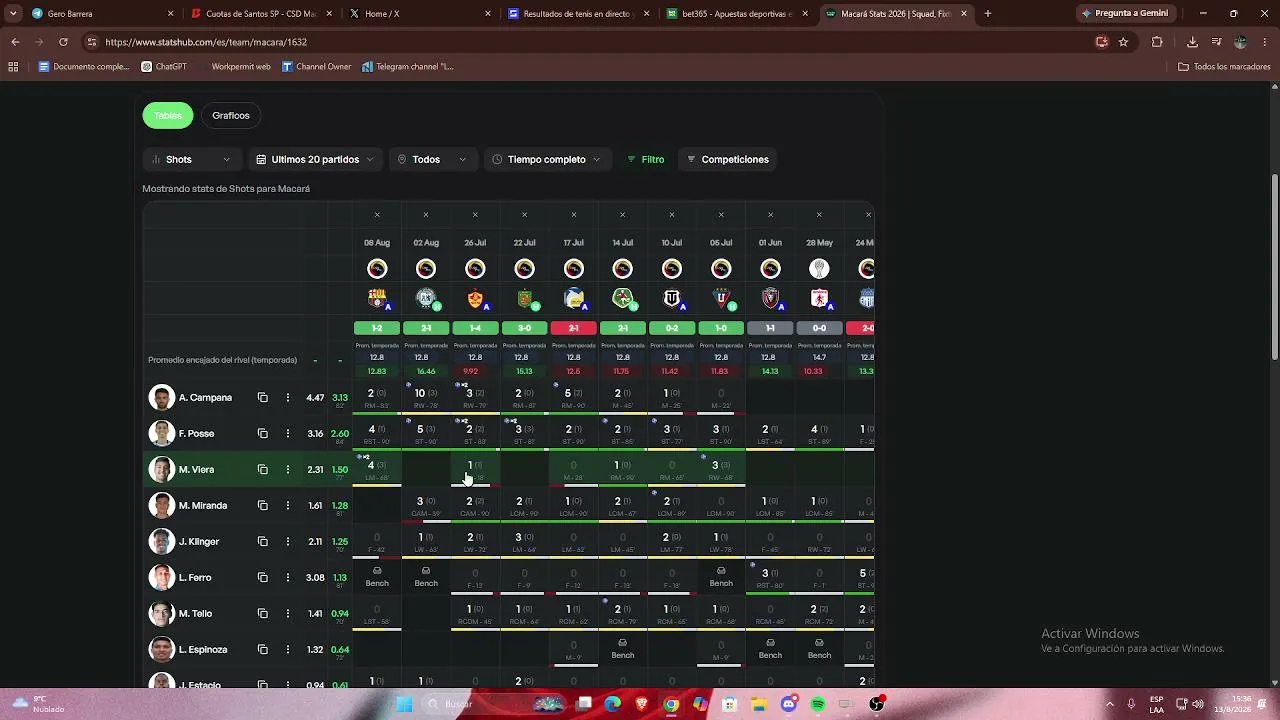Image resolution: width=1280 pixels, height=720 pixels.
Task: Click the opponent crest for the 08 Aug match
Action: coord(377,298)
